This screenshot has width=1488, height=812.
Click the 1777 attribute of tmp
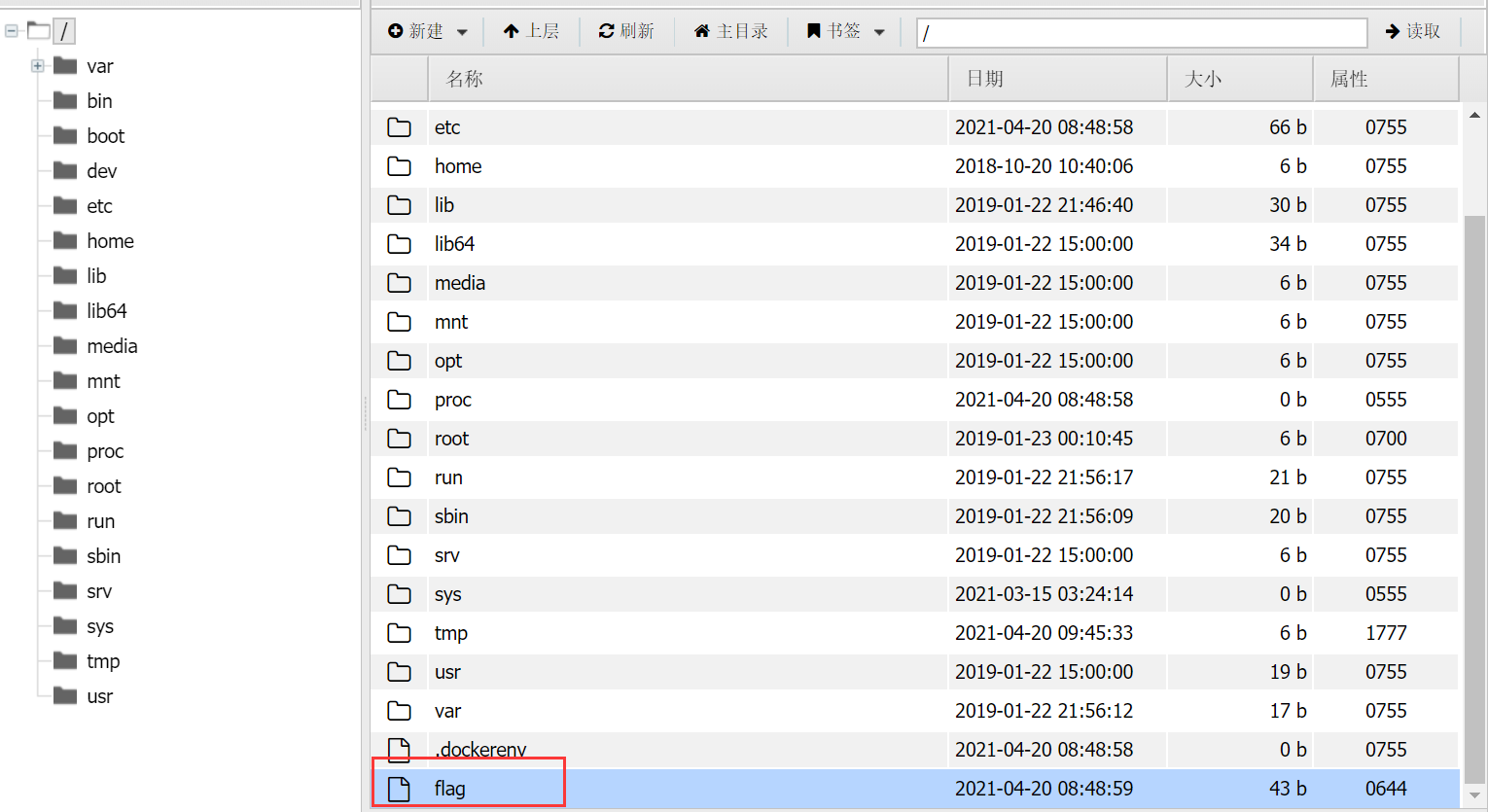[1386, 633]
